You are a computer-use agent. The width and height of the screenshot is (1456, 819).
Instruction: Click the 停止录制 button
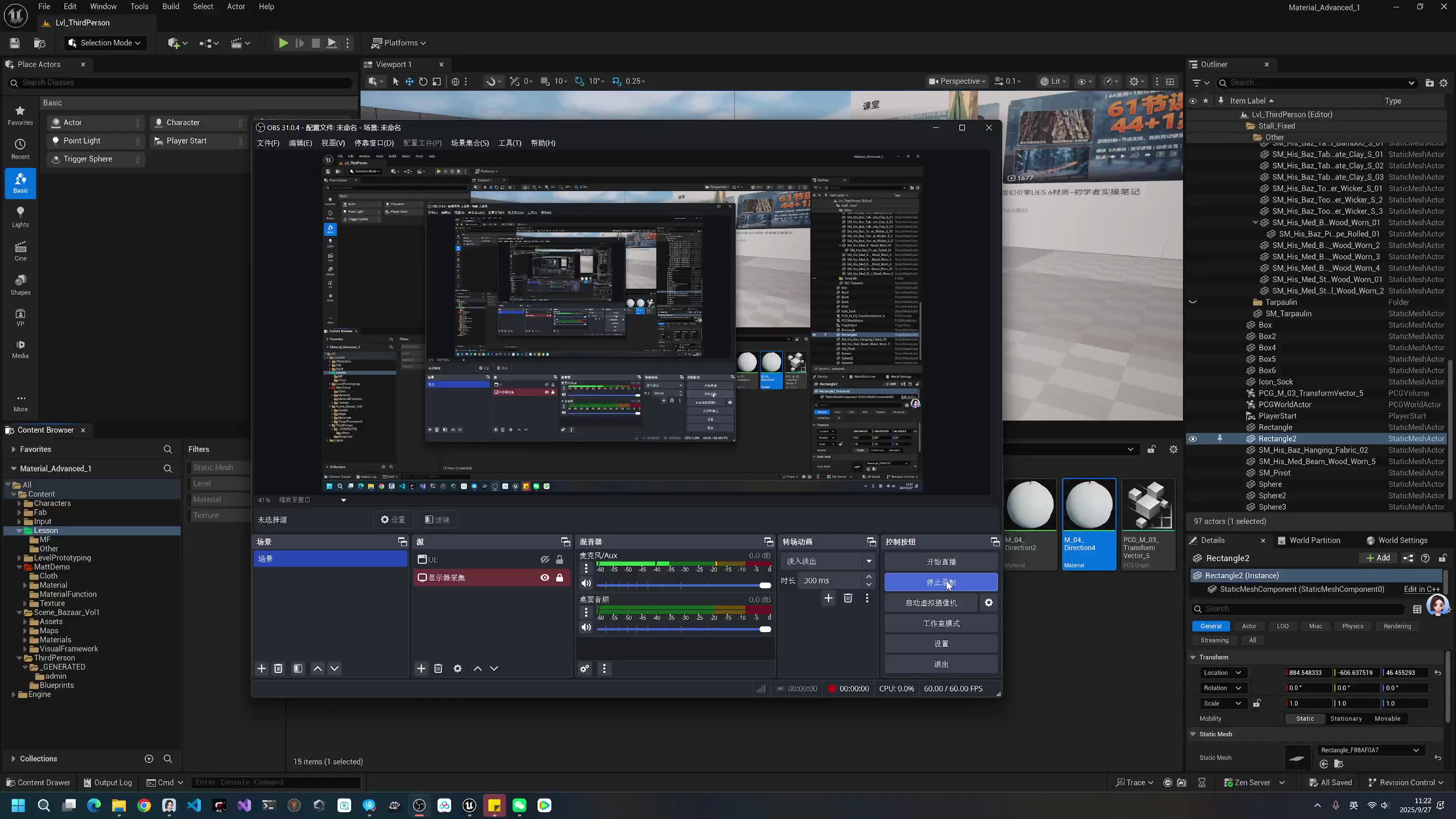(x=941, y=582)
